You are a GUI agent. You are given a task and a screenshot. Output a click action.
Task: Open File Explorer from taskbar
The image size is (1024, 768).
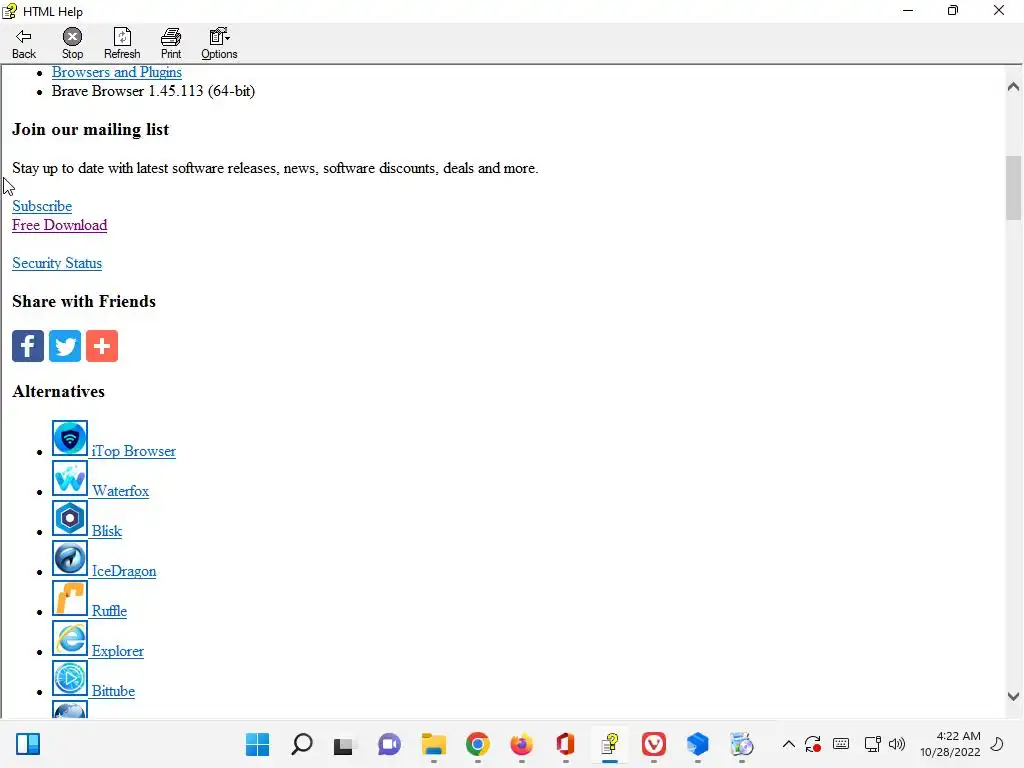tap(433, 744)
